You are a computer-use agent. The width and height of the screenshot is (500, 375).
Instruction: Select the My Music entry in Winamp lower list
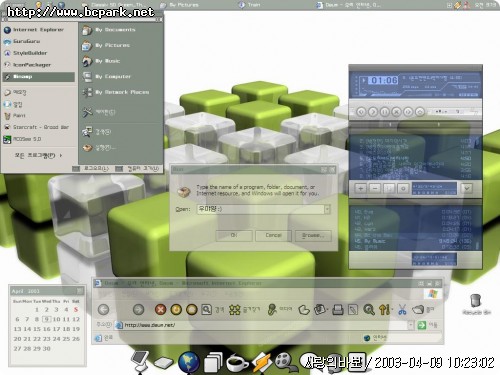click(413, 241)
